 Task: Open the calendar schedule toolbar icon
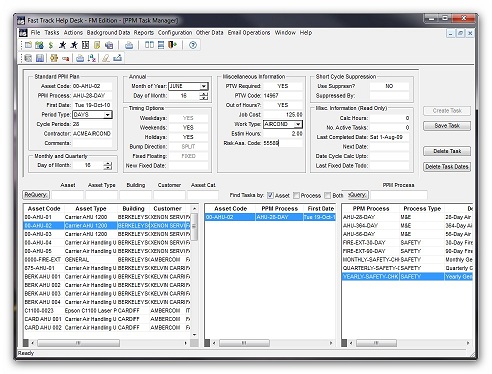[39, 45]
